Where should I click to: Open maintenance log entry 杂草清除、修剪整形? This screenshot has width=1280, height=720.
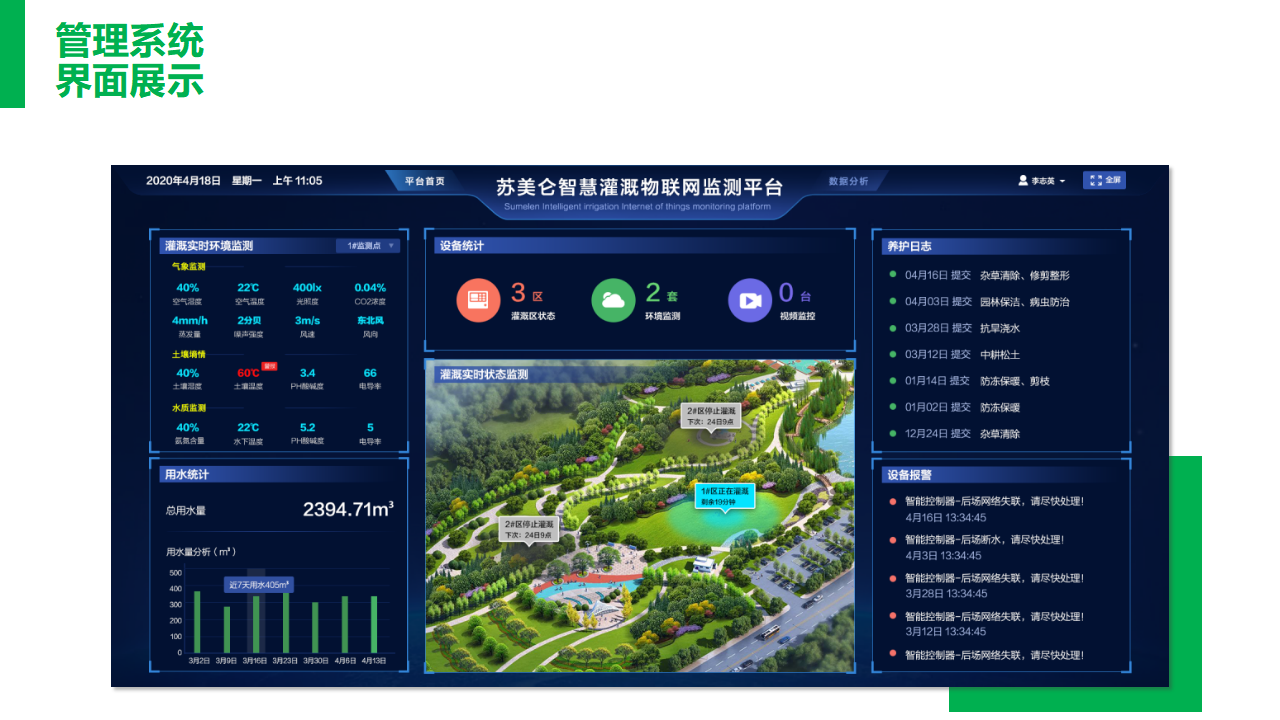[1025, 275]
